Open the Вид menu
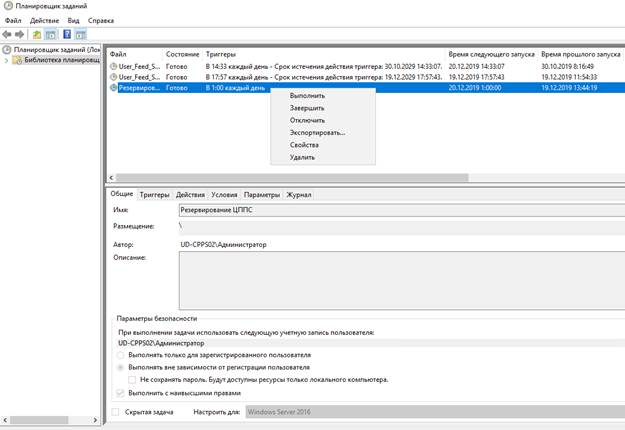625x430 pixels. 73,21
